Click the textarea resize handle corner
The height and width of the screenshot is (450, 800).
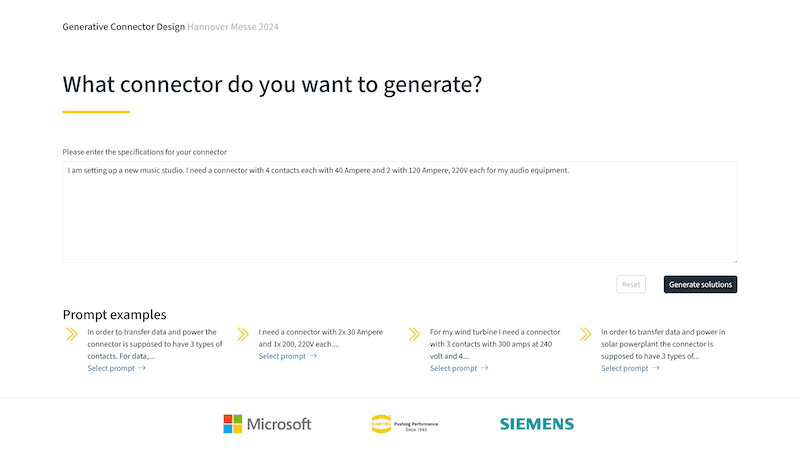[734, 259]
